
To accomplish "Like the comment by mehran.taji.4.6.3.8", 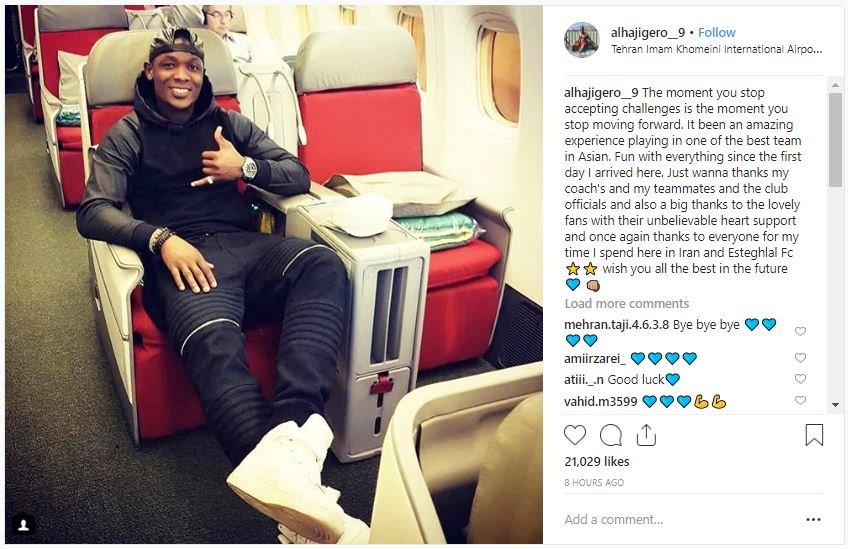I will pos(800,331).
